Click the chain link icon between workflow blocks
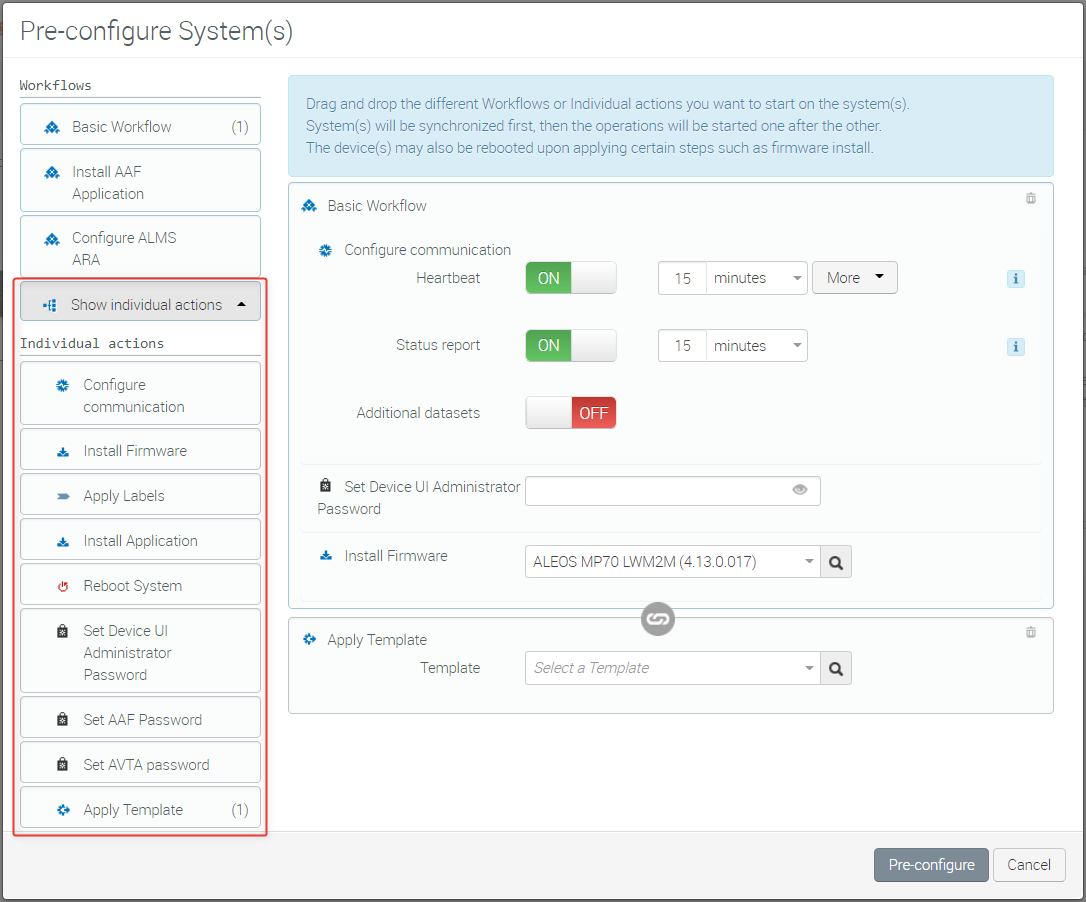This screenshot has height=902, width=1086. (657, 619)
